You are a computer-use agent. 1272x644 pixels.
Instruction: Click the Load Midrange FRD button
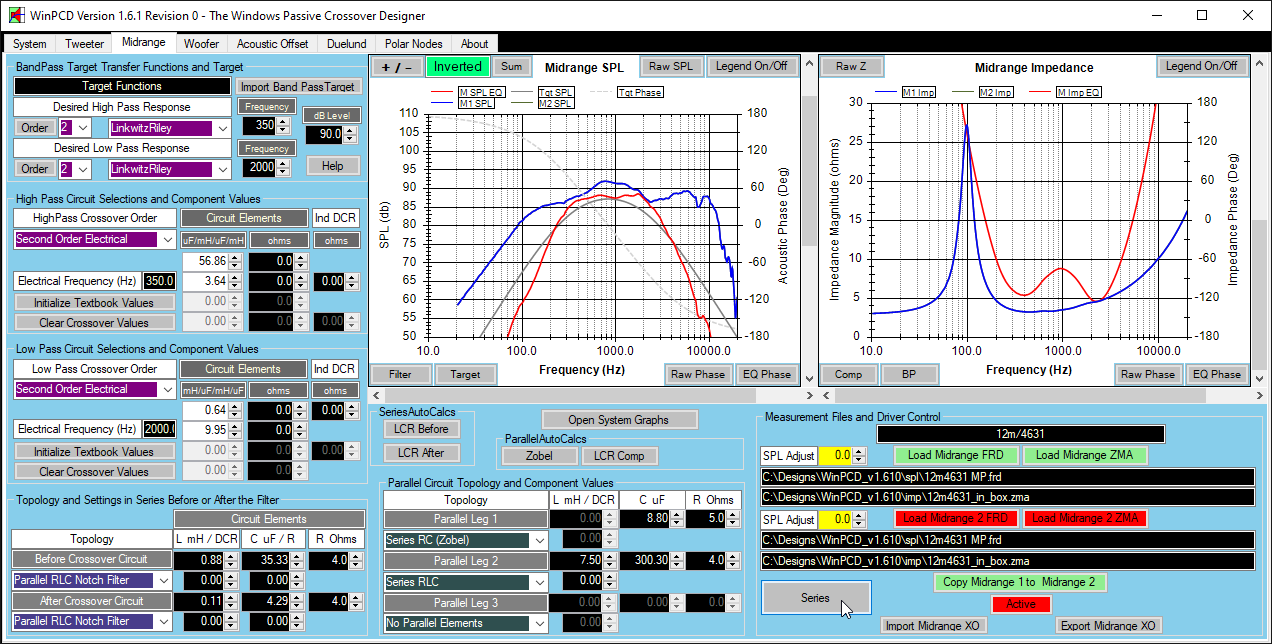click(956, 455)
